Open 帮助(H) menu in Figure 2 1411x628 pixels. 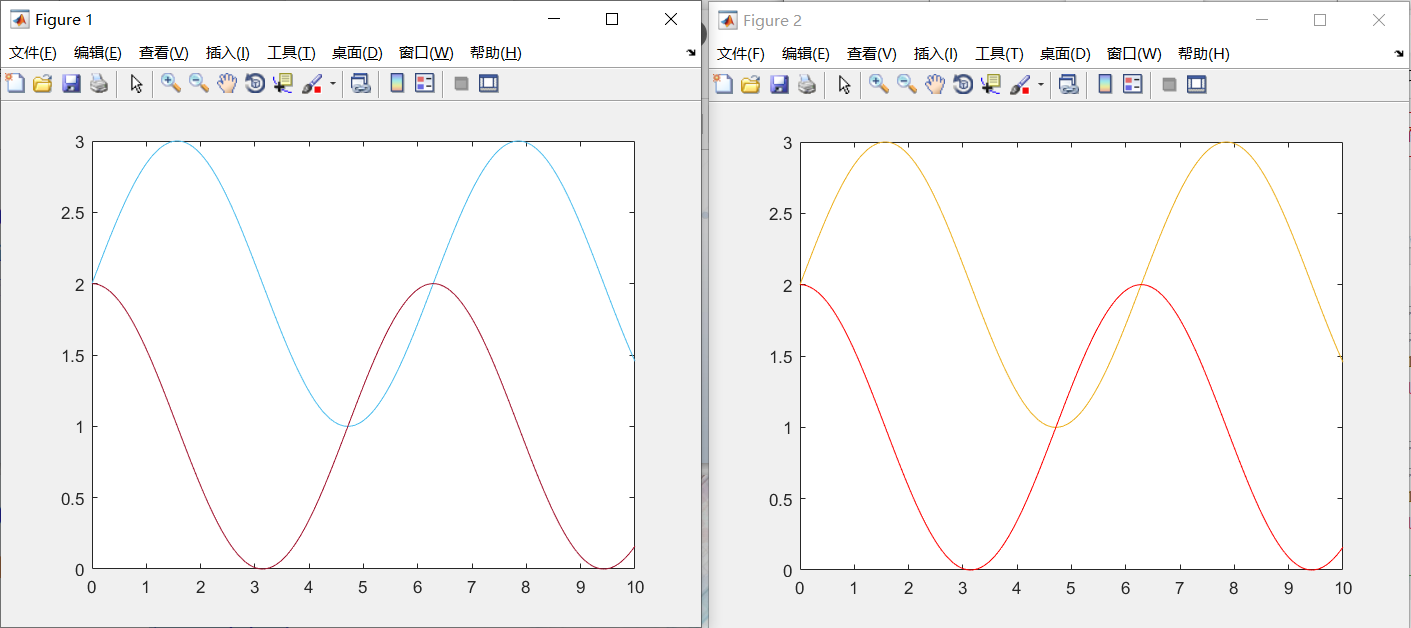pyautogui.click(x=1204, y=54)
